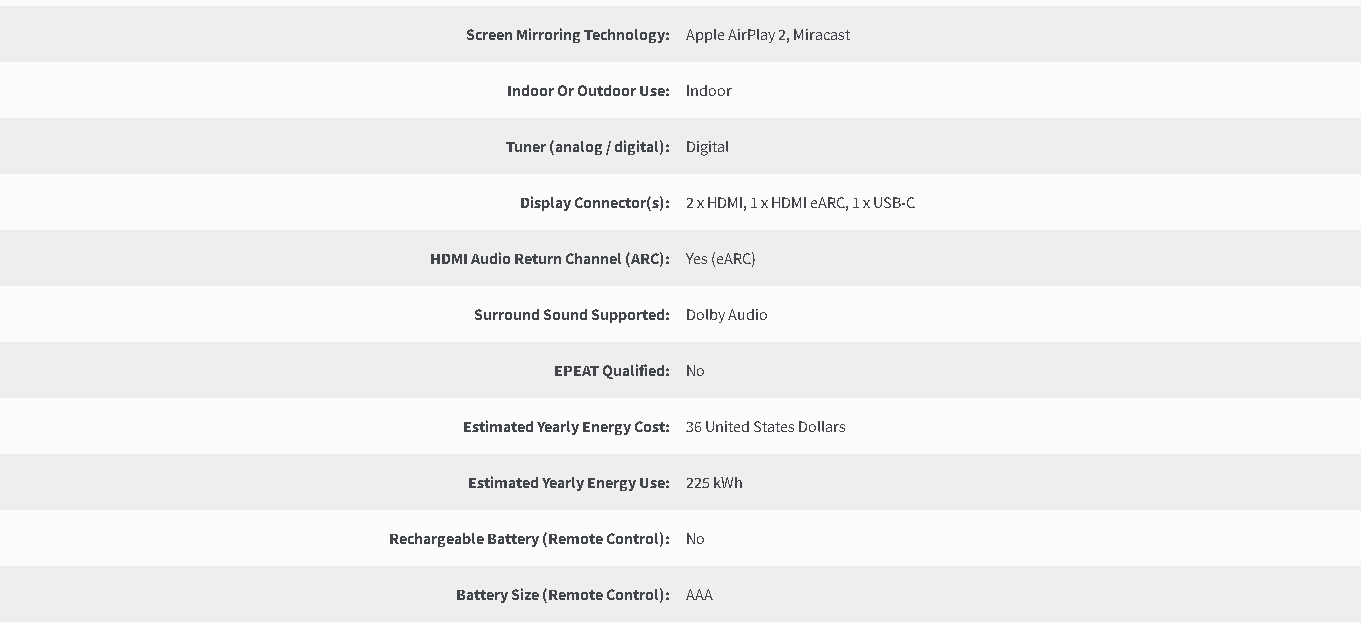Click the Estimated Yearly Energy Use label
Image resolution: width=1372 pixels, height=624 pixels.
(569, 483)
